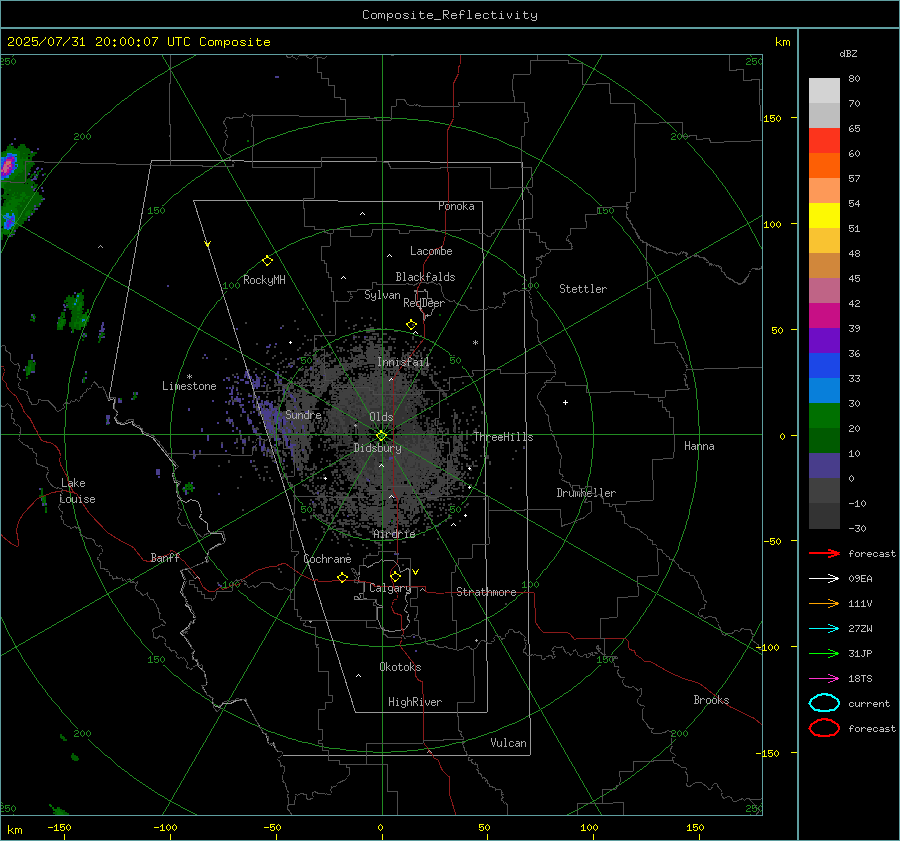
Task: Click the magenta 42 dBZ color swatch
Action: [x=824, y=315]
